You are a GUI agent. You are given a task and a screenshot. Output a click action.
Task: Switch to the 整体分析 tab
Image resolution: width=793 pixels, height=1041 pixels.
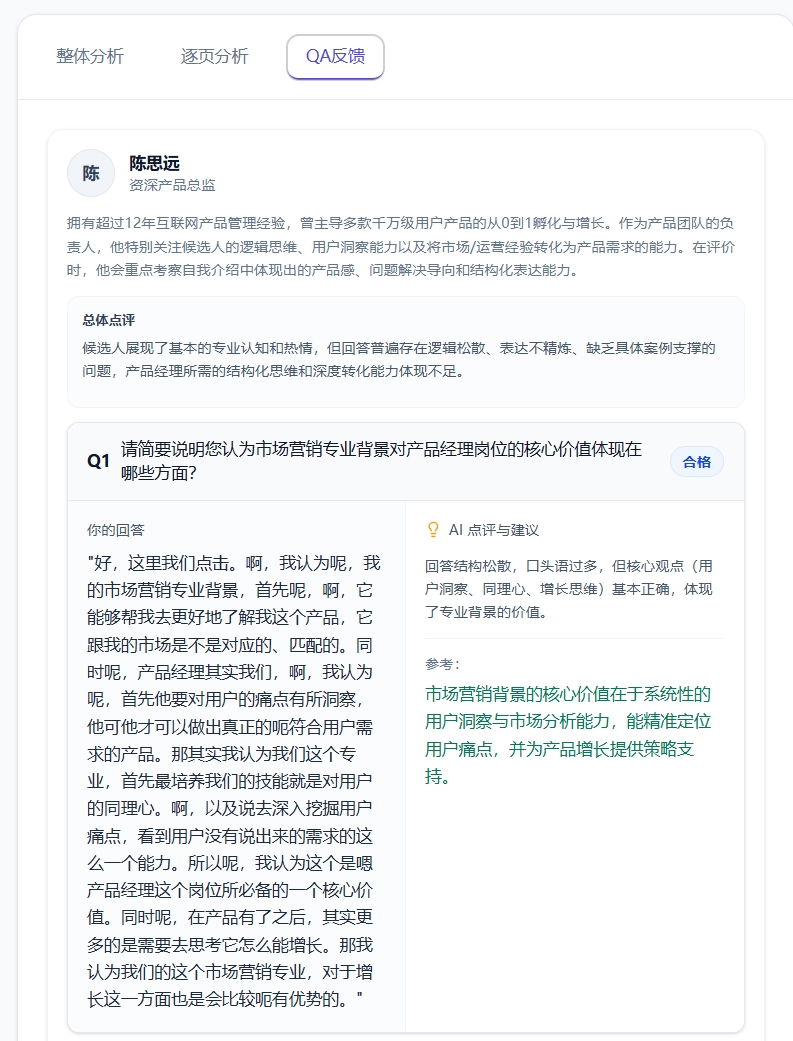click(x=90, y=56)
